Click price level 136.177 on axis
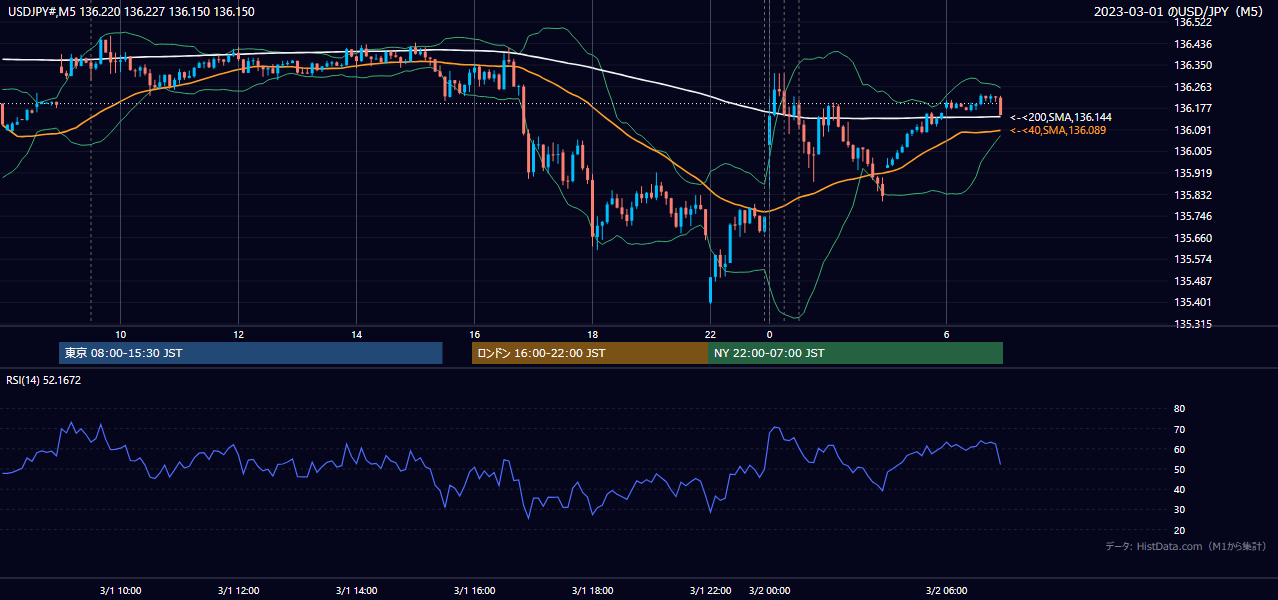The image size is (1278, 600). (x=1193, y=109)
